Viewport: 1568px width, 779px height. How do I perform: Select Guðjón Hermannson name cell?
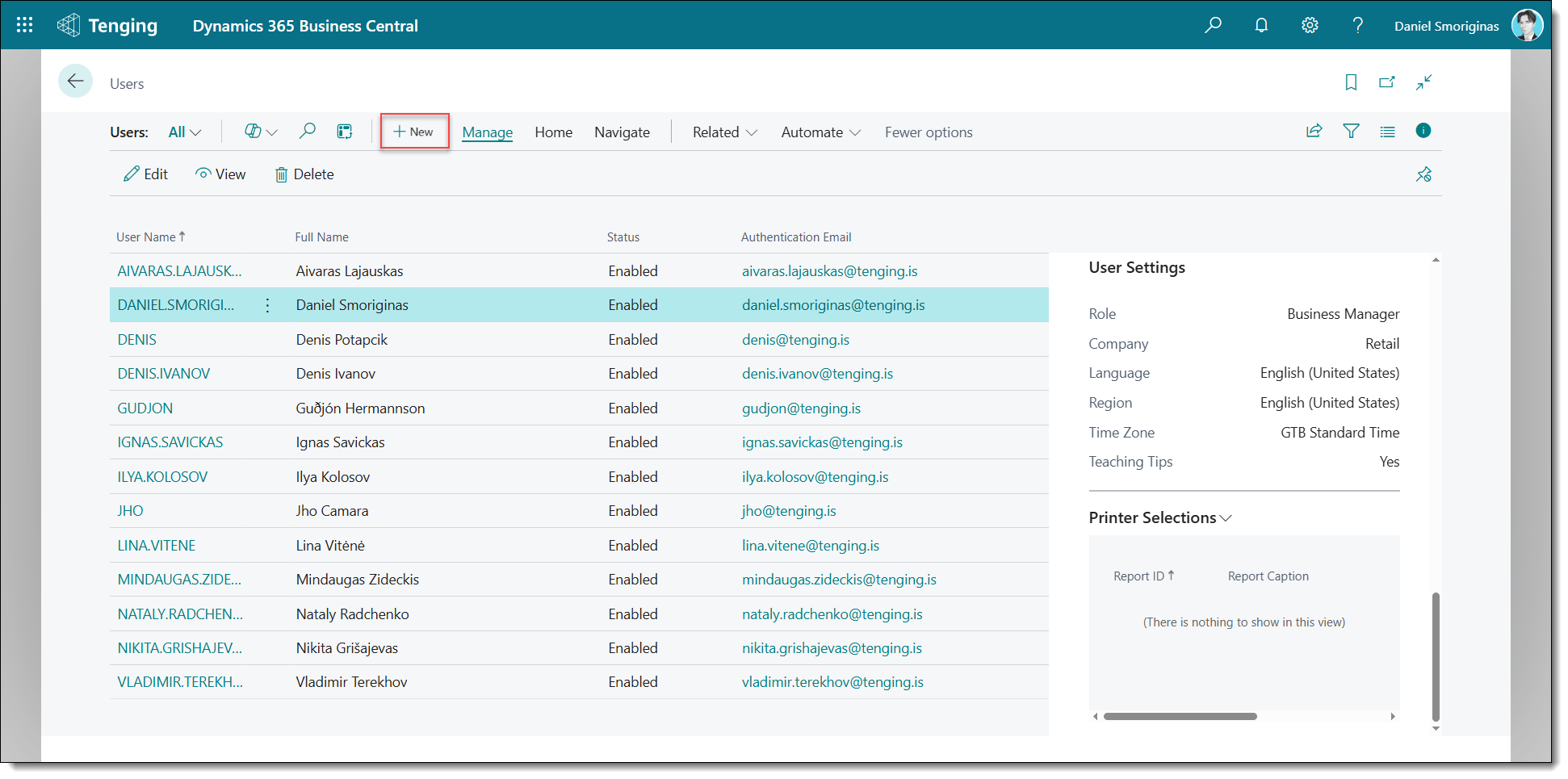(360, 408)
